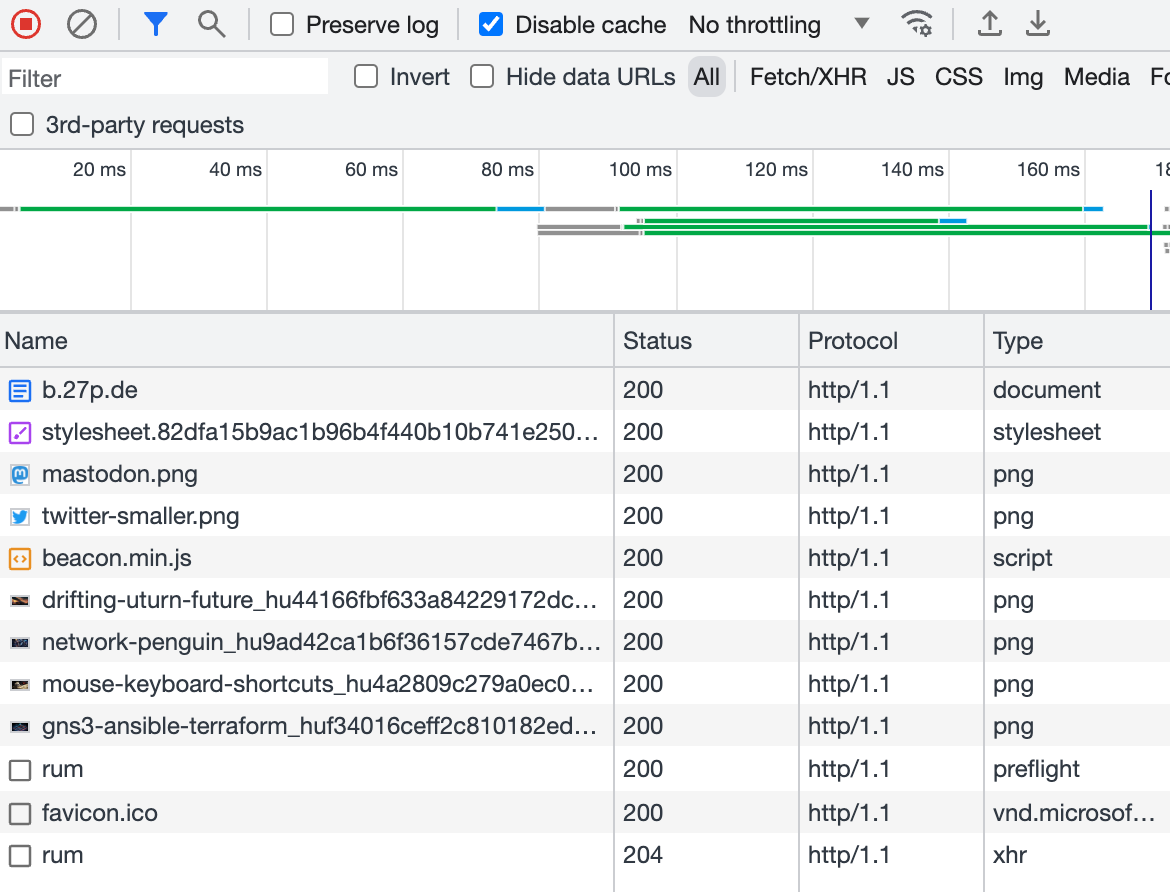Sort requests by Status column header
This screenshot has height=892, width=1170.
point(657,341)
